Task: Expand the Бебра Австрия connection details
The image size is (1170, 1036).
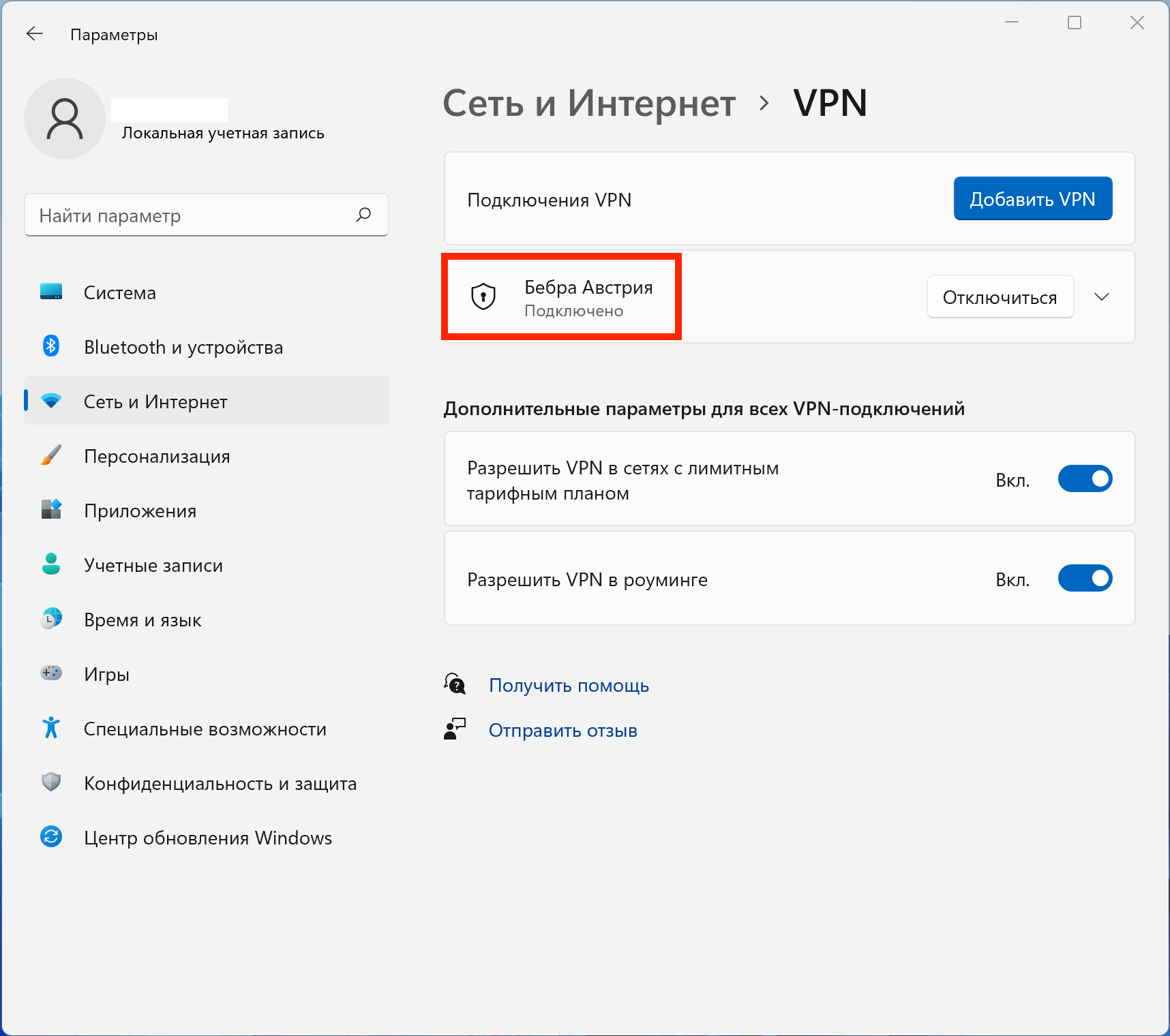Action: tap(1102, 297)
